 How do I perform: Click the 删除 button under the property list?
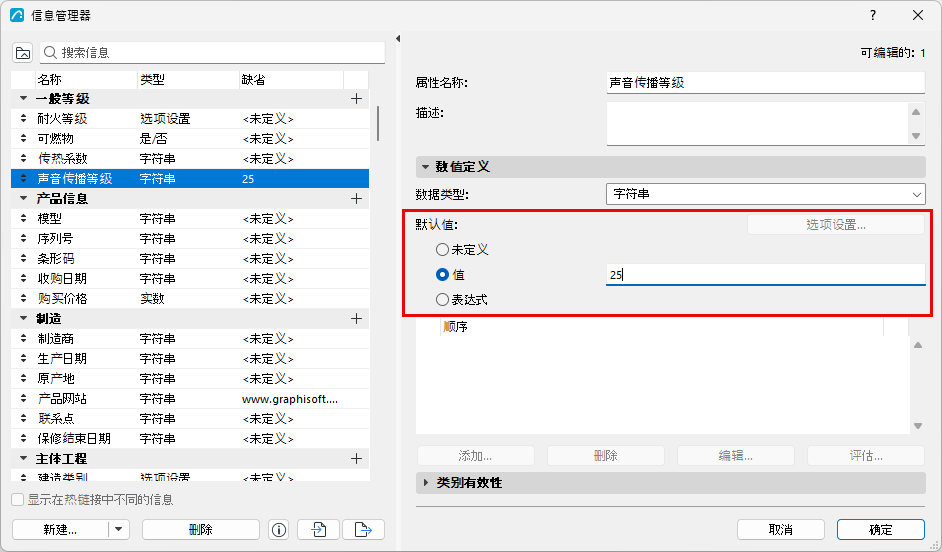(x=201, y=530)
